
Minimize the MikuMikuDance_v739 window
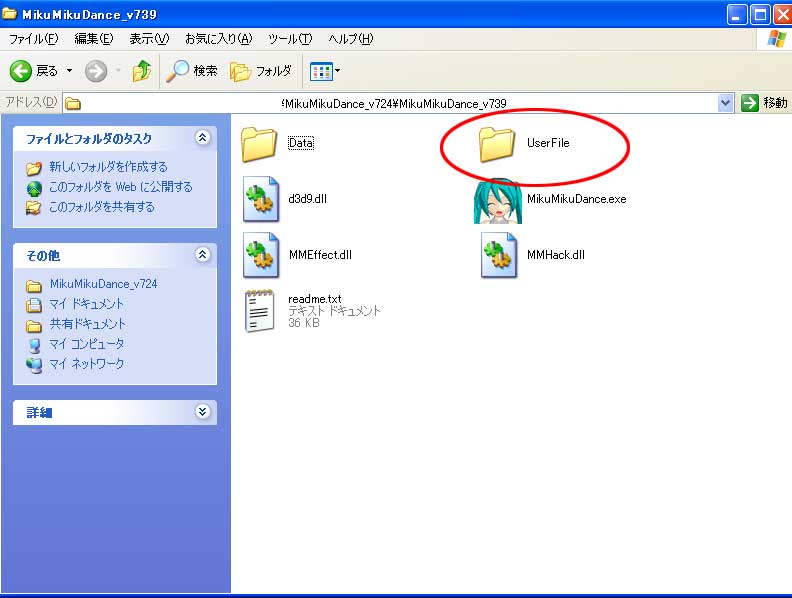(737, 14)
